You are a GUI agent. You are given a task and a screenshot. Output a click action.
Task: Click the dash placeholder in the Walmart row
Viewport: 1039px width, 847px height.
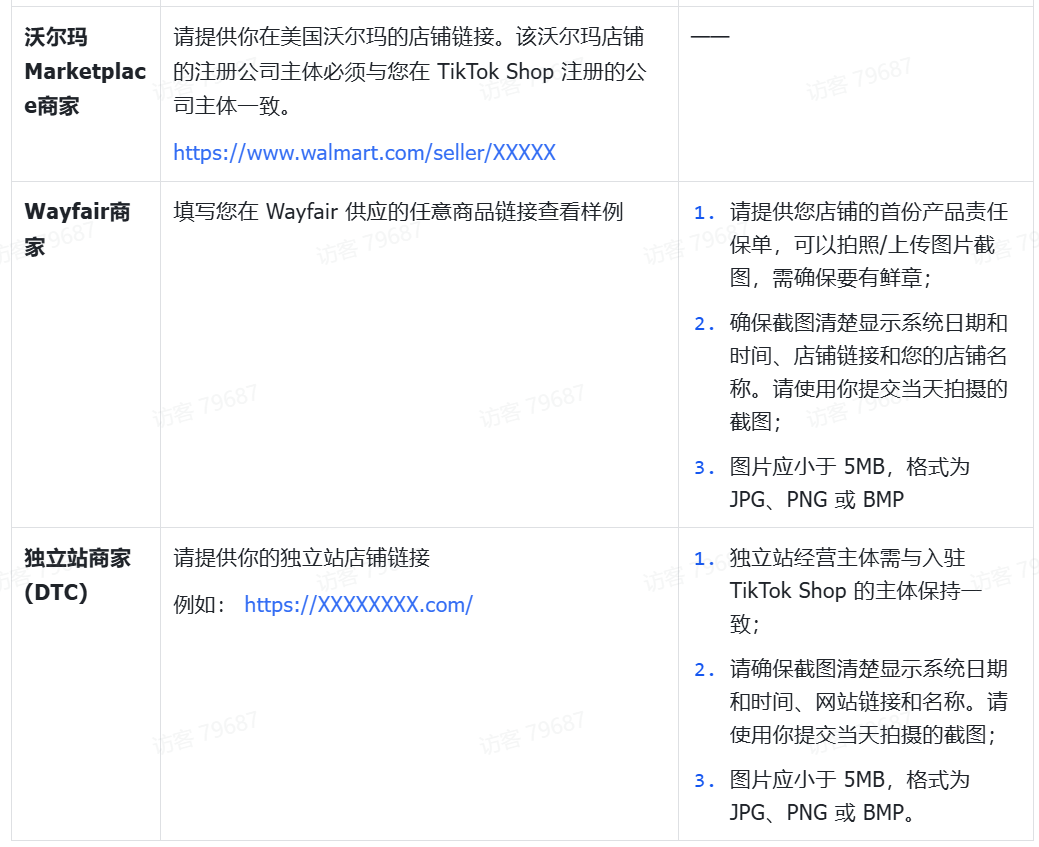pos(710,37)
